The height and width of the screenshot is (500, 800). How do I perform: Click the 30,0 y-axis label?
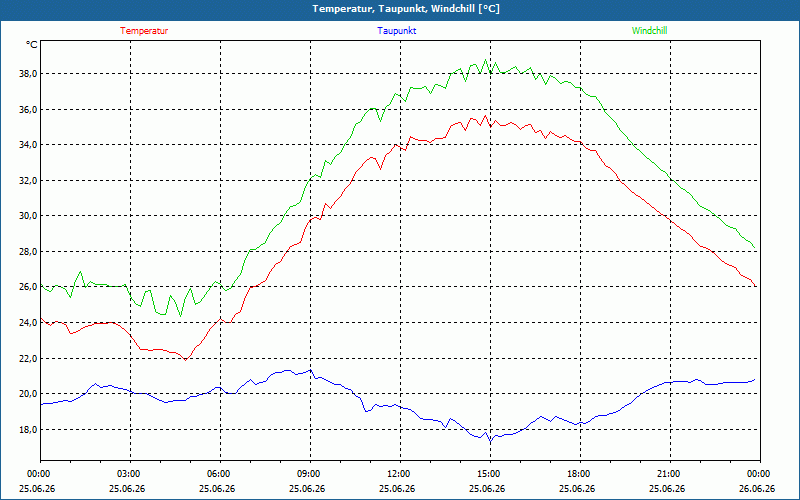[28, 216]
